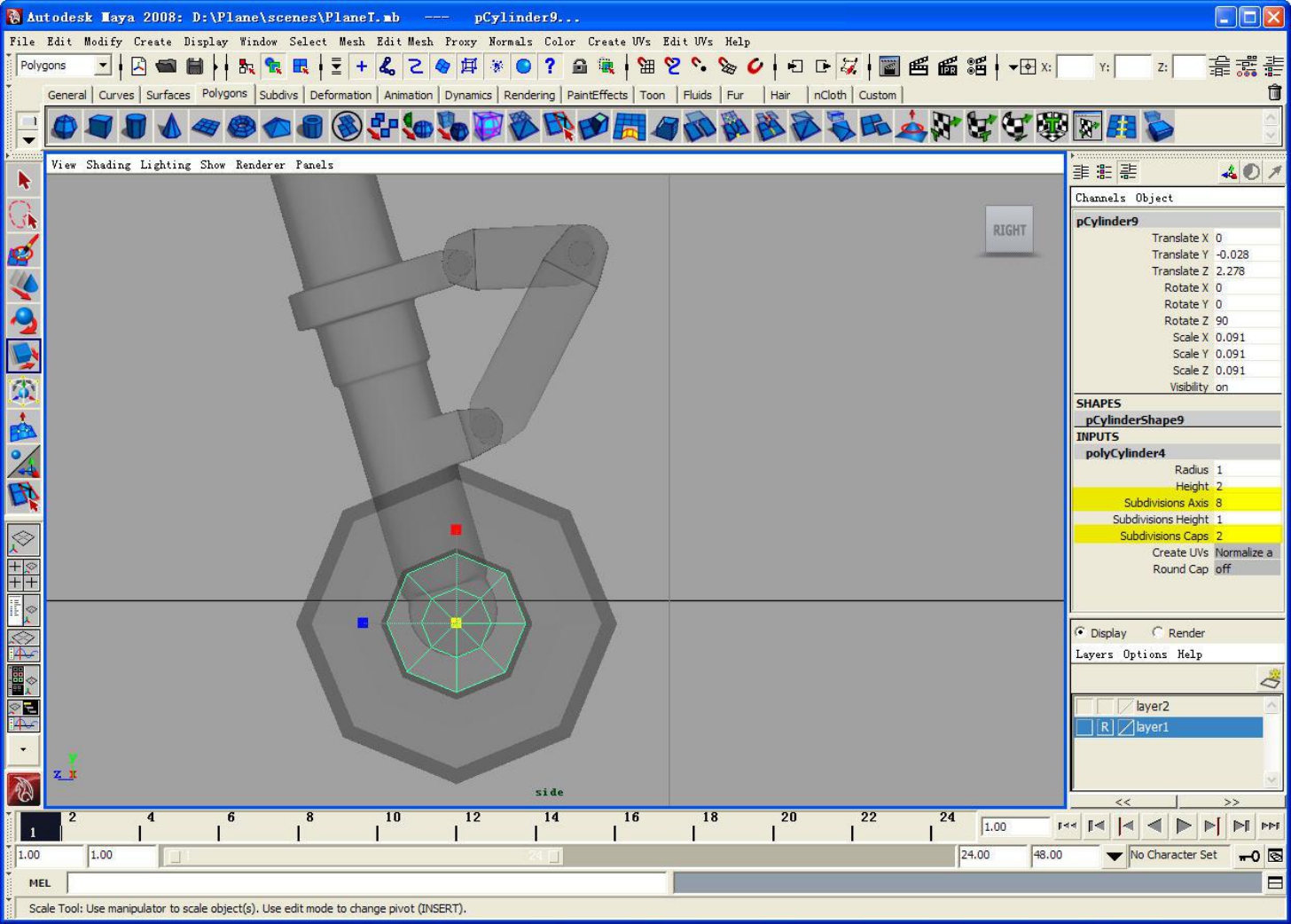The image size is (1291, 924).
Task: Toggle the auto keyframe key button
Action: pos(1249,856)
